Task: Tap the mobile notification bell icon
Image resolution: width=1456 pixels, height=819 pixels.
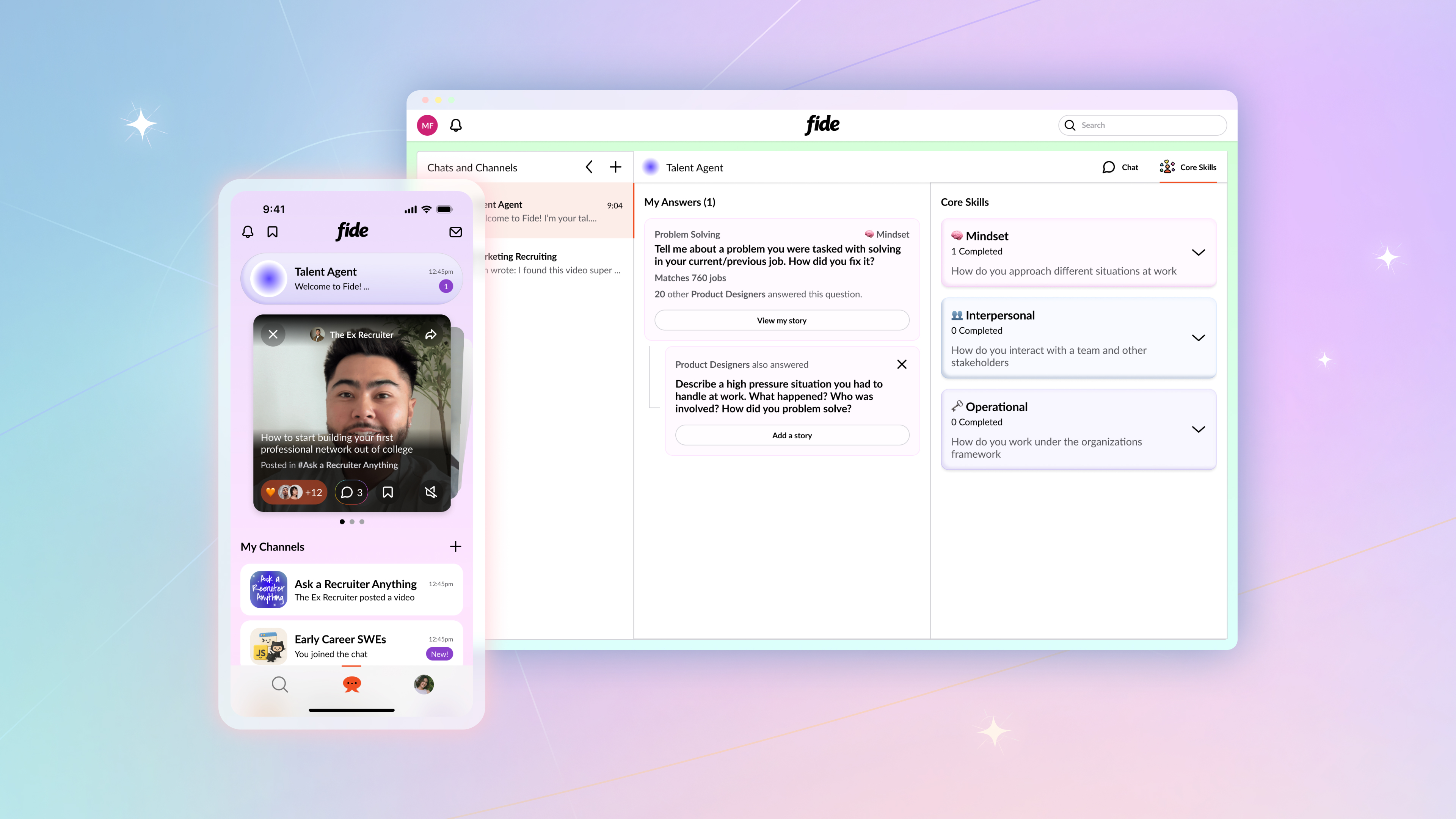Action: click(248, 232)
